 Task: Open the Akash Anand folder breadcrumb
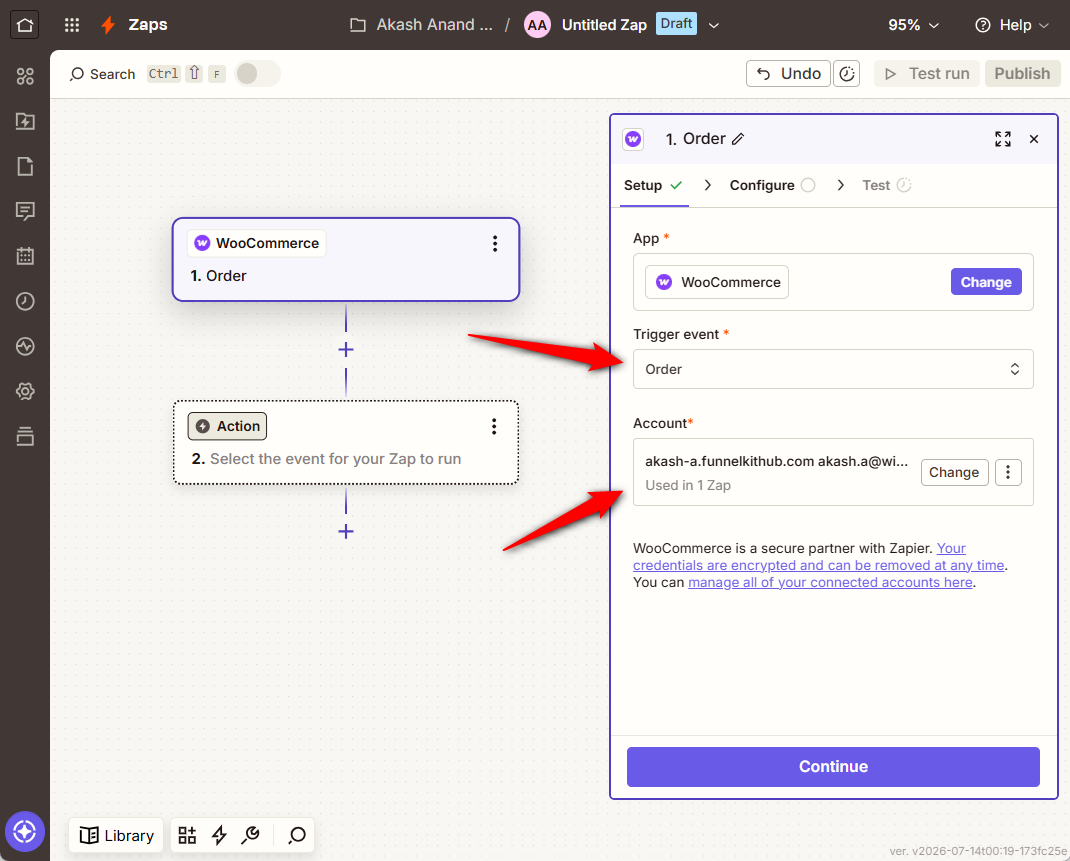point(421,25)
